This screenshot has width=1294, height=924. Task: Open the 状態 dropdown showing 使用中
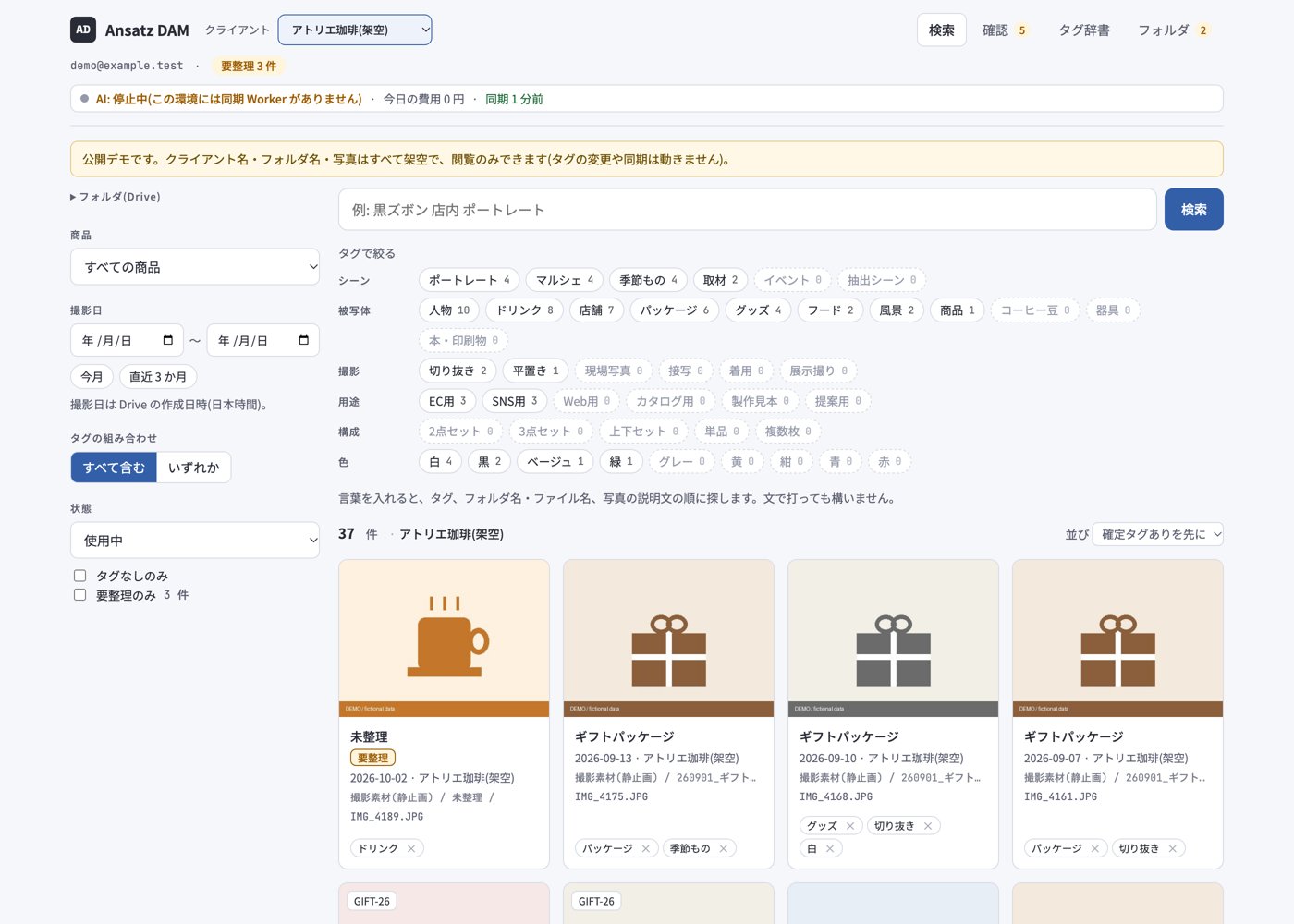click(195, 541)
